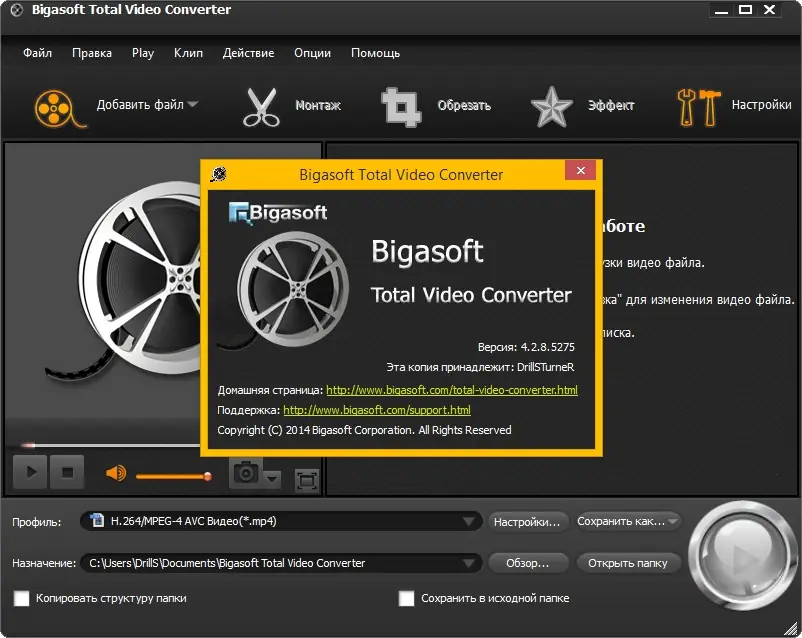The width and height of the screenshot is (802, 638).
Task: Click the film reel image in About dialog
Action: click(293, 289)
